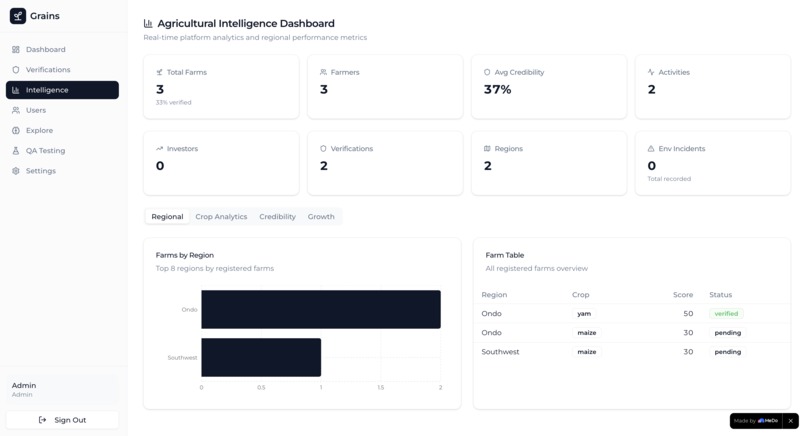
Task: Go to Users page in sidebar
Action: click(62, 110)
